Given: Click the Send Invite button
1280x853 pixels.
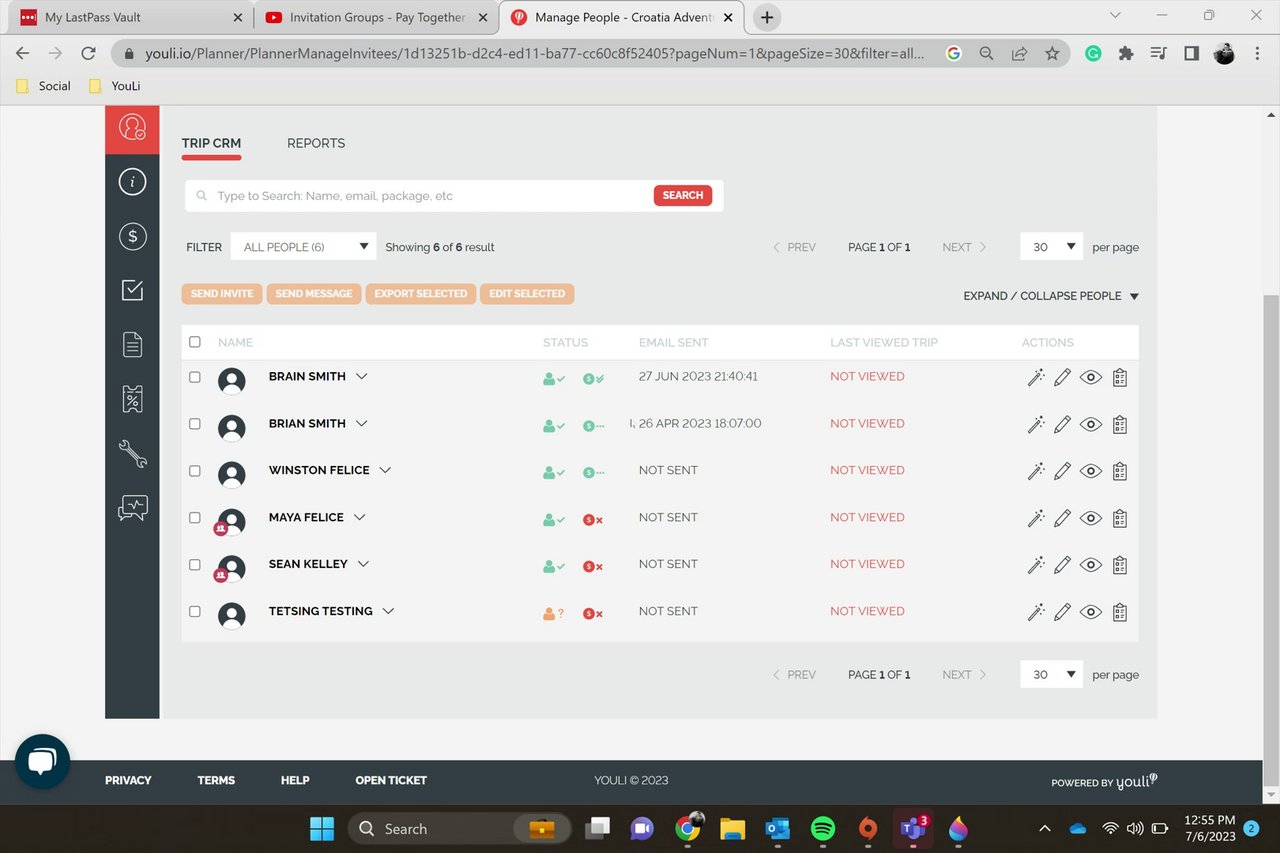Looking at the screenshot, I should [222, 294].
